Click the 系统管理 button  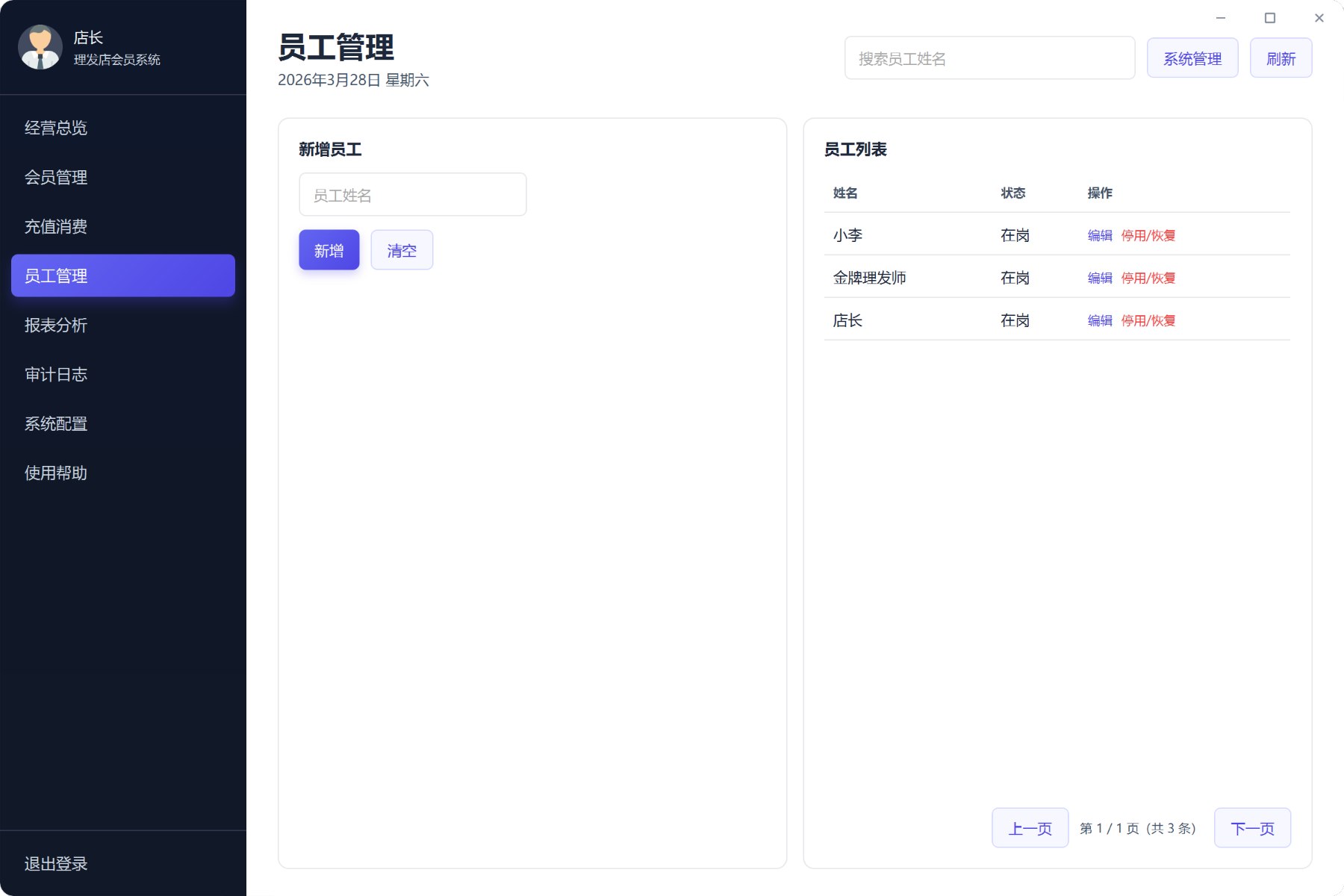click(x=1192, y=58)
